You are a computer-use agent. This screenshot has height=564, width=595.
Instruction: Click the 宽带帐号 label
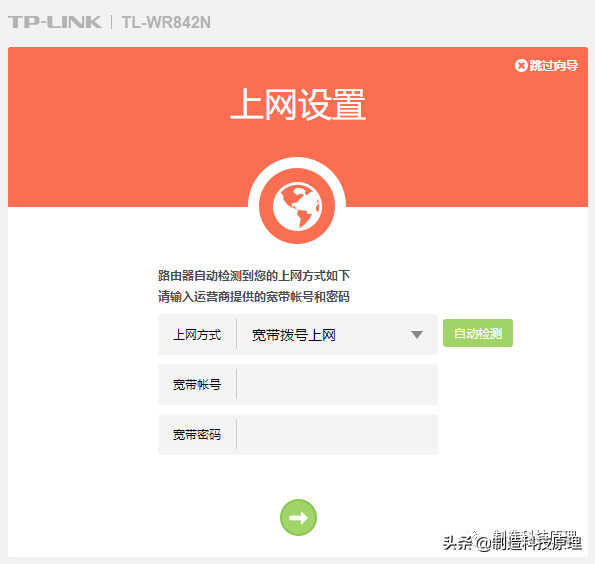click(x=197, y=384)
